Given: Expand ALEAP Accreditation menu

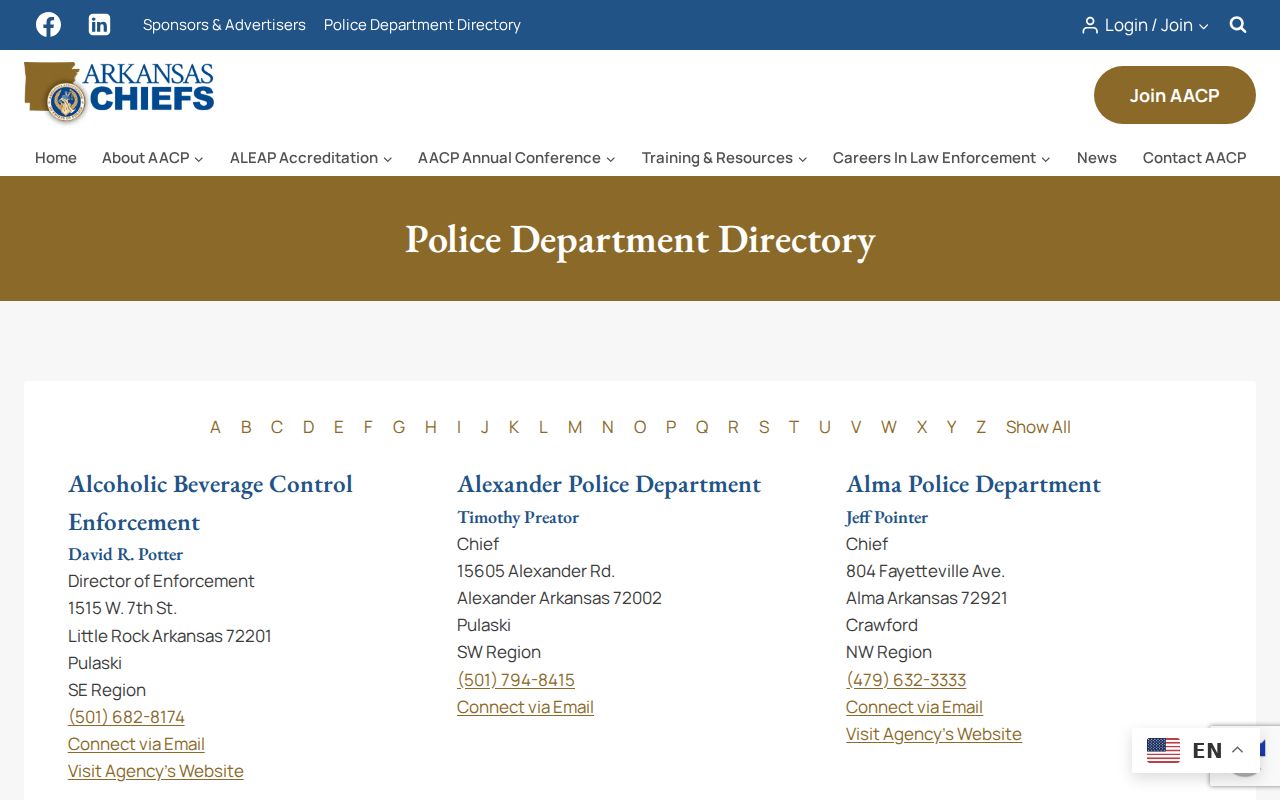Looking at the screenshot, I should pyautogui.click(x=311, y=158).
